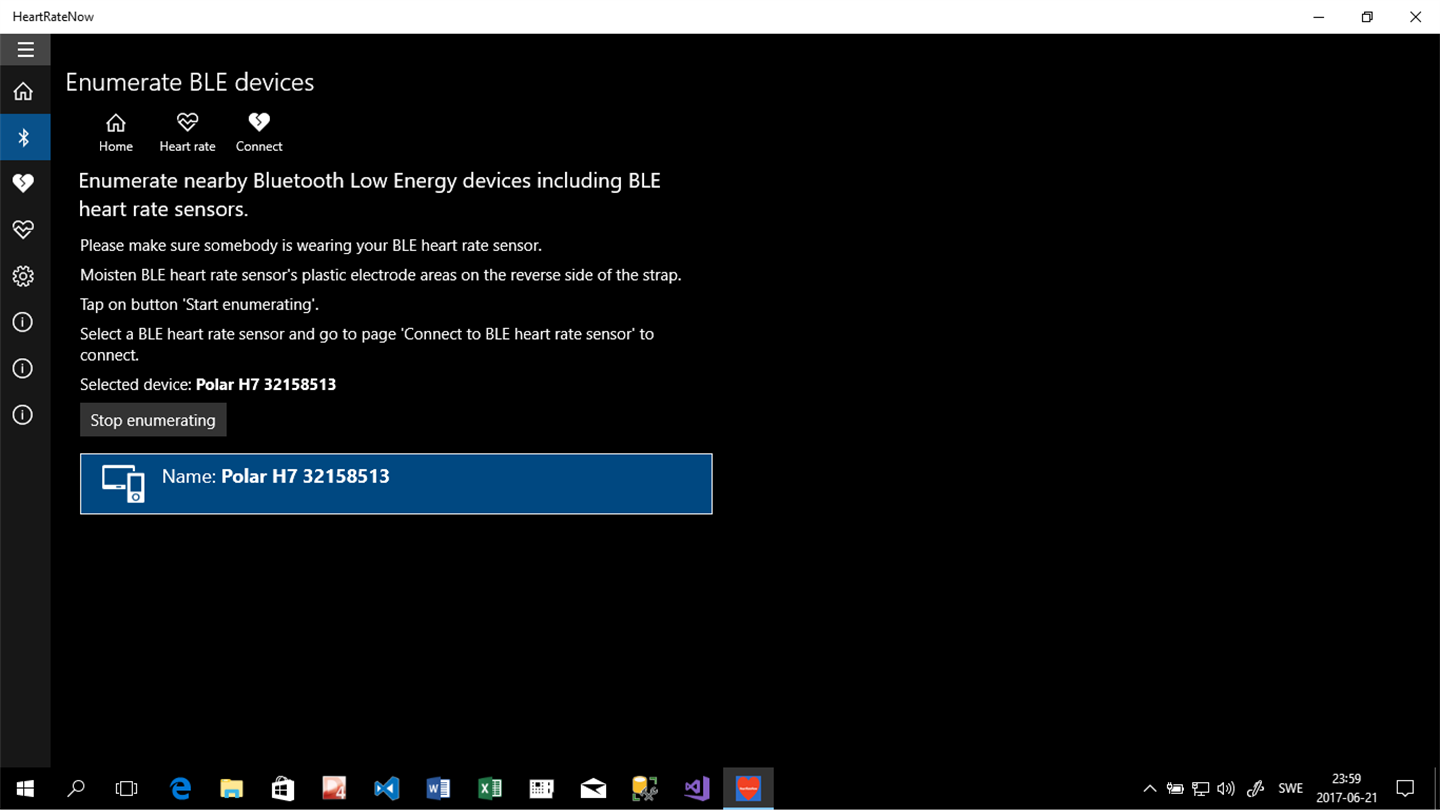1440x810 pixels.
Task: Open Windows Ink Workspace pen icon
Action: [1256, 789]
